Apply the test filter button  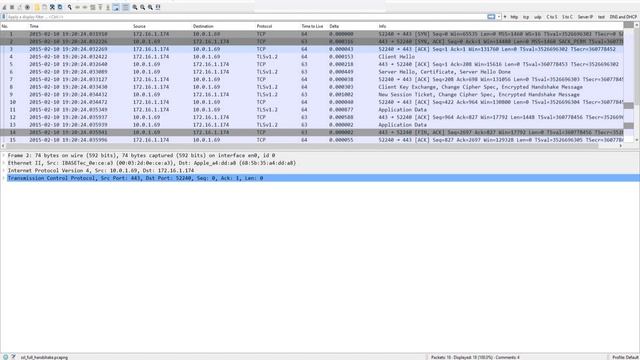(x=601, y=17)
